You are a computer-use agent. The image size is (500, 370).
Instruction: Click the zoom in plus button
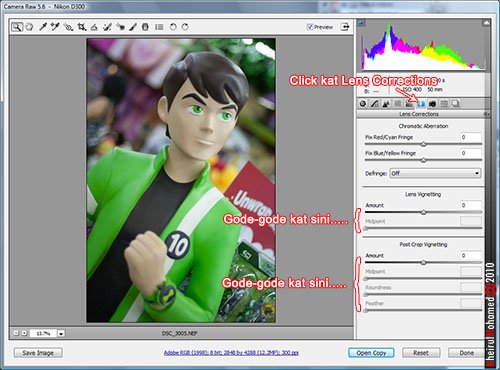(x=24, y=333)
